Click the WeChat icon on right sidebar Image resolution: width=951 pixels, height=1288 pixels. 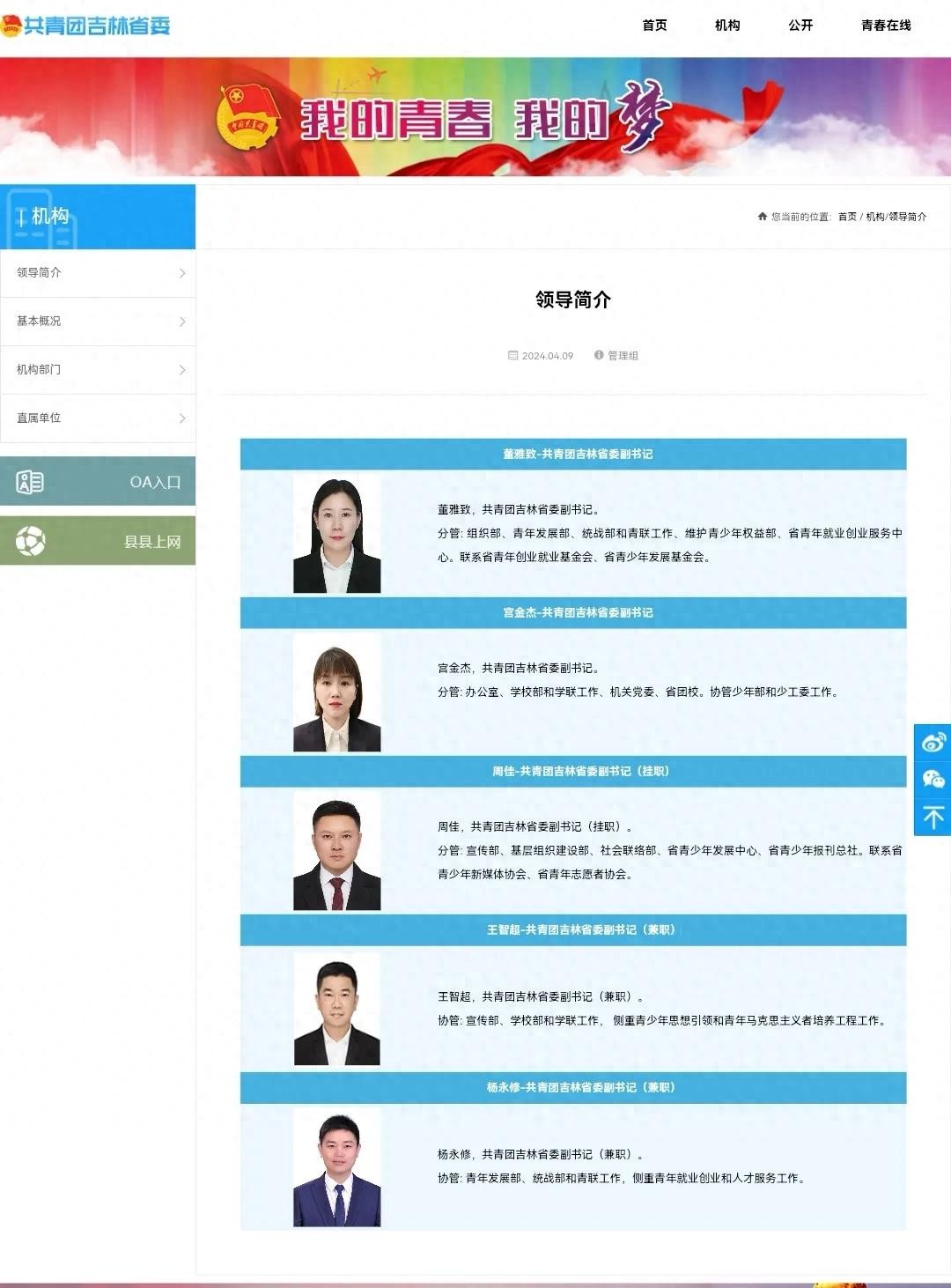point(933,780)
